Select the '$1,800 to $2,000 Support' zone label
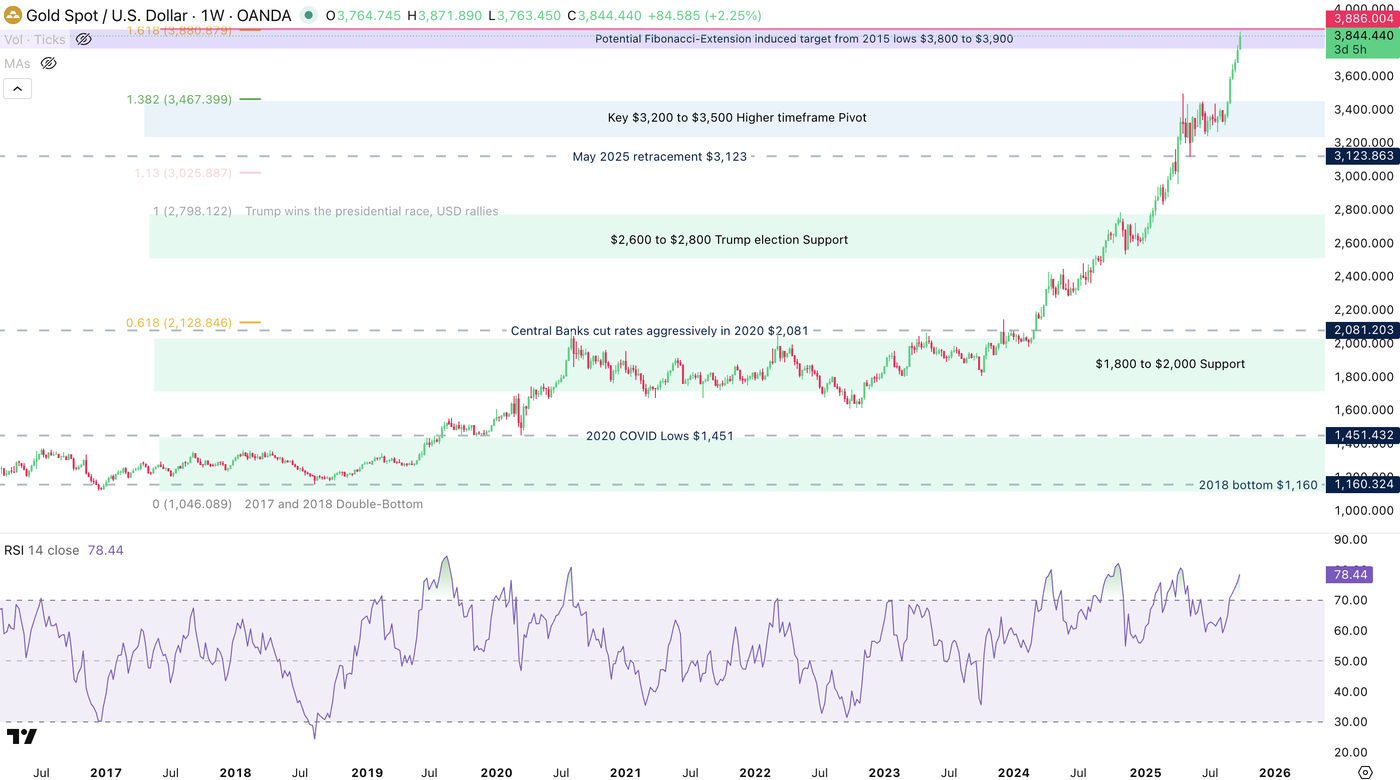 (1170, 364)
